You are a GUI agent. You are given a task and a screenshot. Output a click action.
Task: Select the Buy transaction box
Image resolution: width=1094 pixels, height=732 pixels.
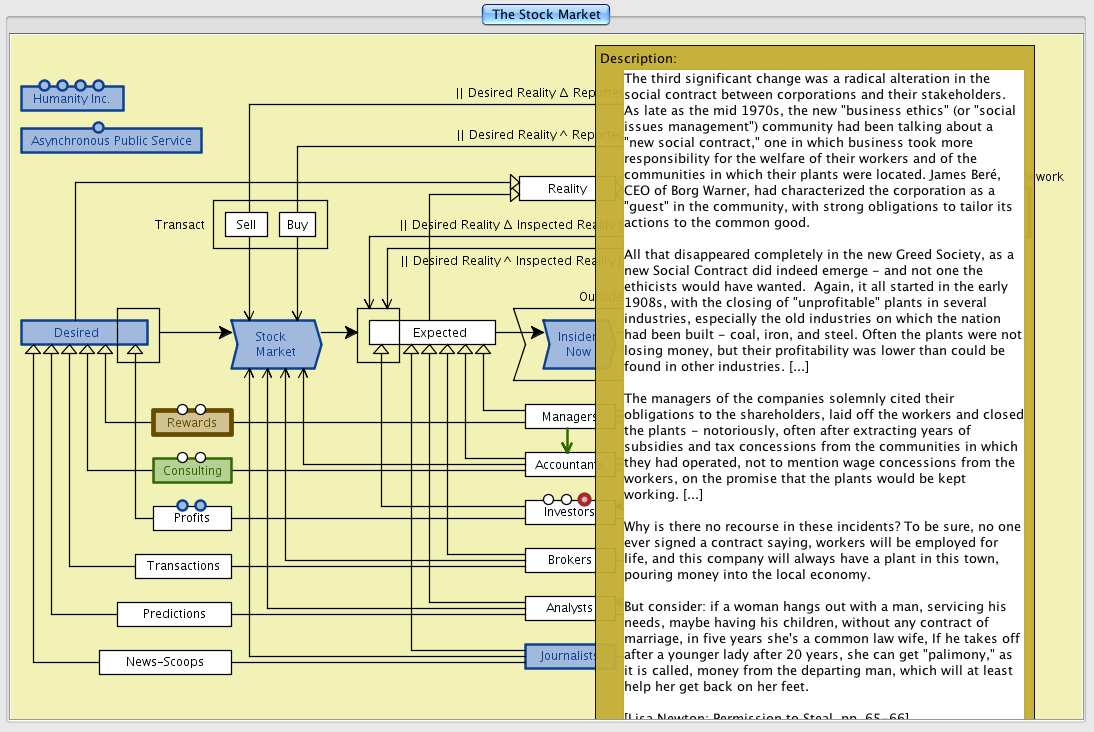[297, 224]
